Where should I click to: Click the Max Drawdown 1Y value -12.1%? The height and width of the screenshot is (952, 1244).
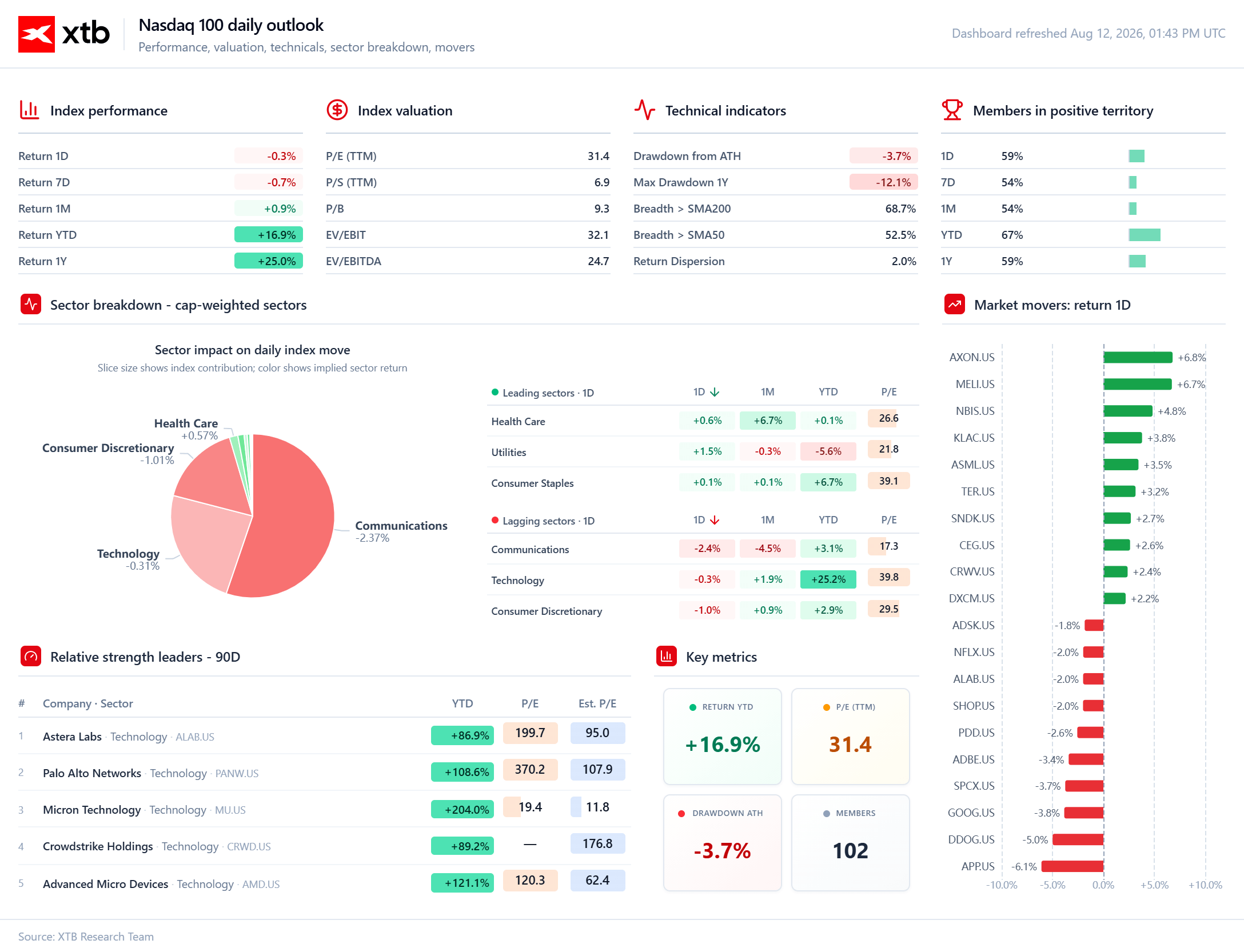click(884, 182)
